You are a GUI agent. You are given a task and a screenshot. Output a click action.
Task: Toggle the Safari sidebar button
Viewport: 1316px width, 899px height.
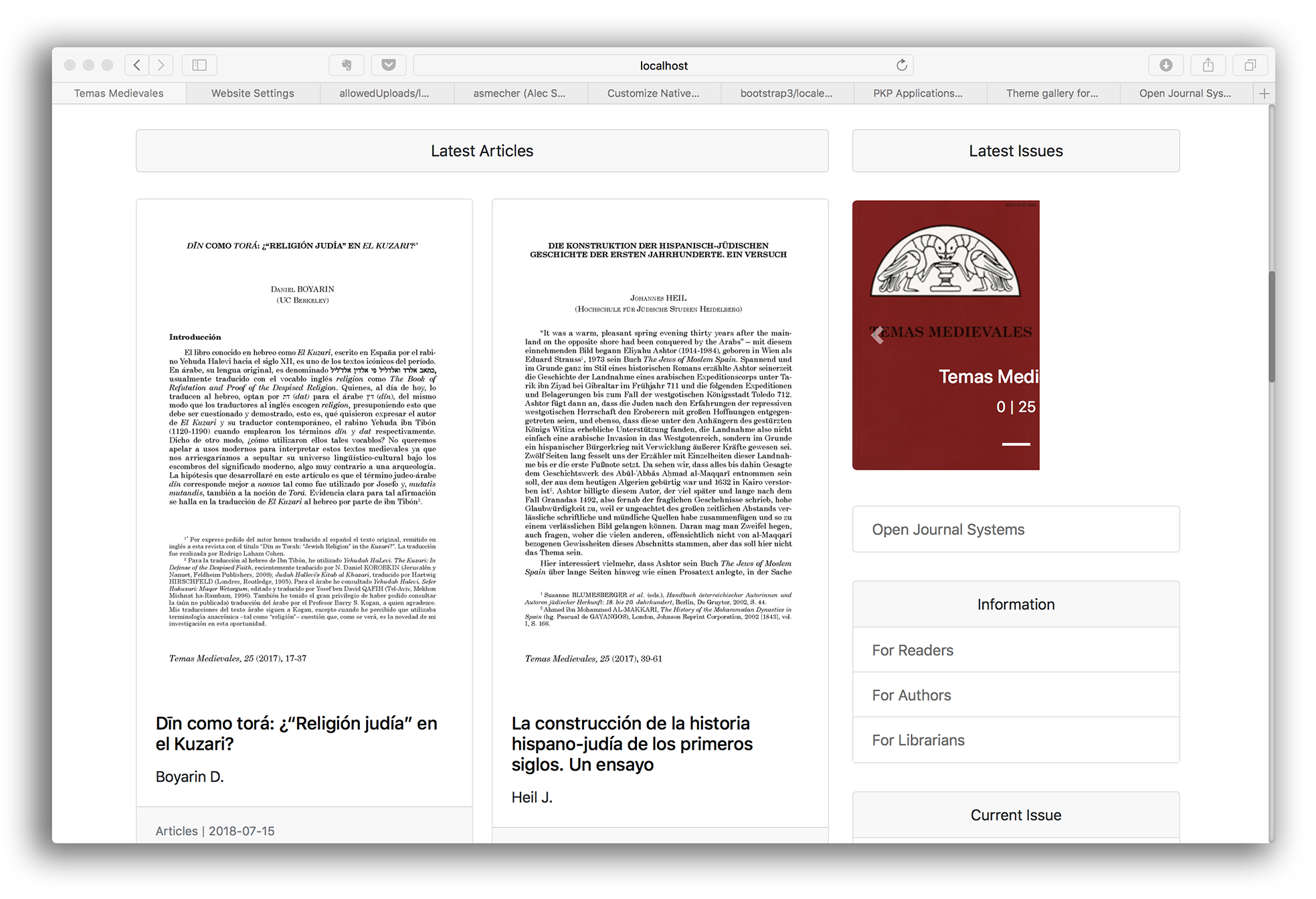tap(199, 65)
